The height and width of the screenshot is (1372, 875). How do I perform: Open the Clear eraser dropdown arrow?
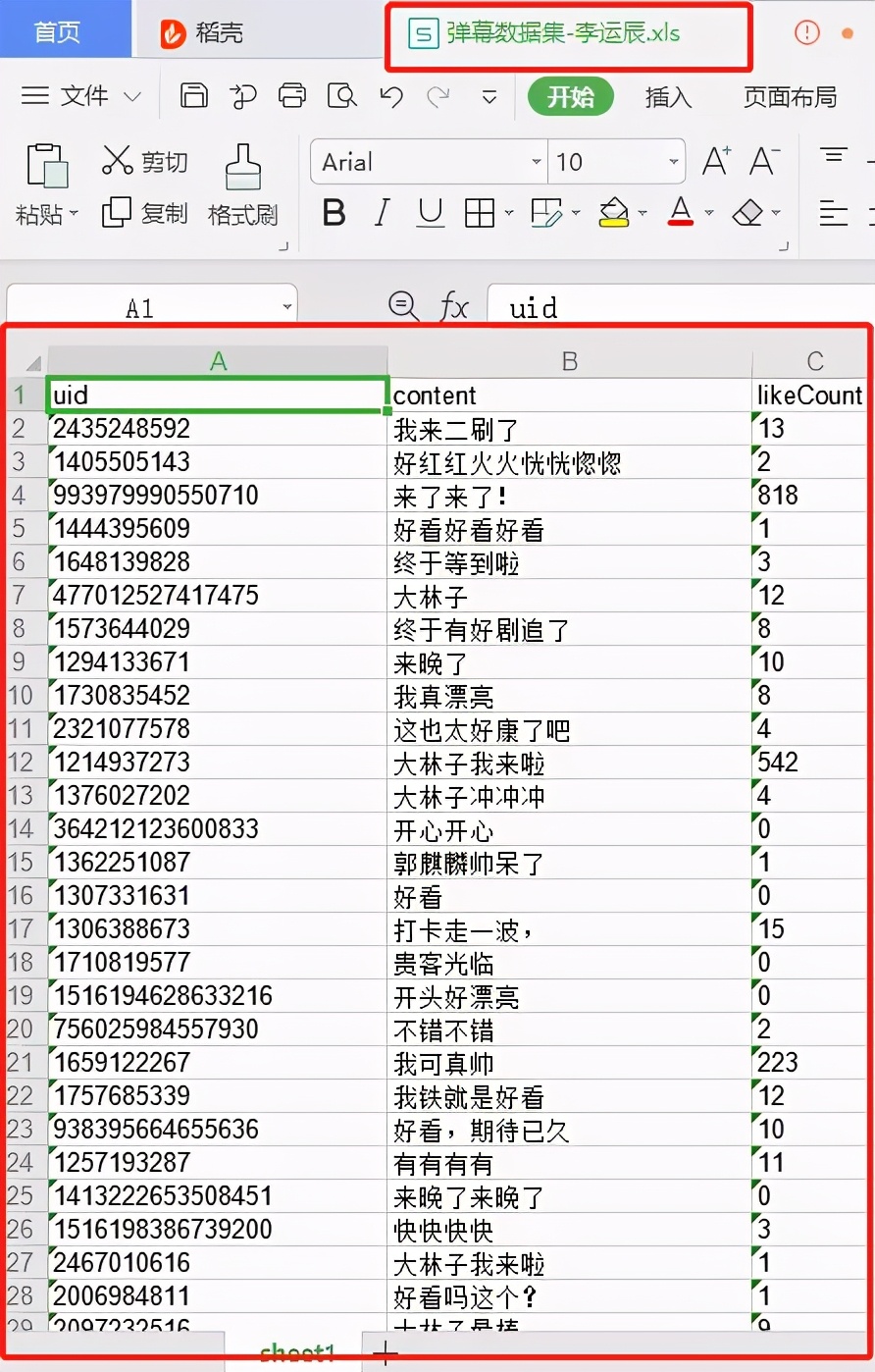click(776, 213)
